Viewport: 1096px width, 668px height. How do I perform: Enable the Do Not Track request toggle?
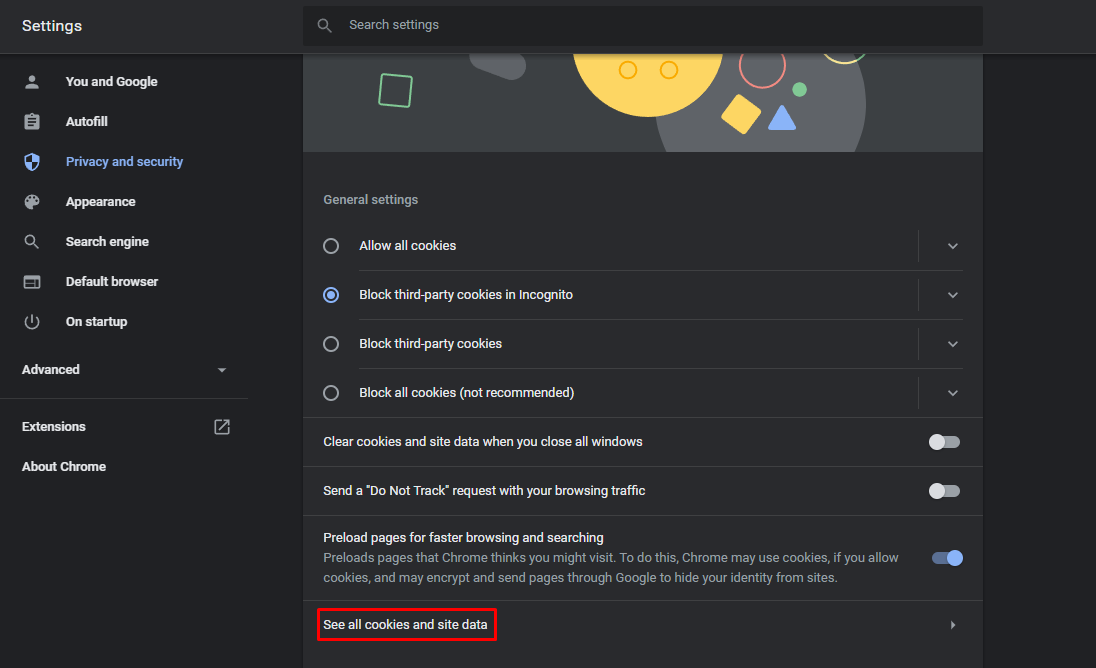click(943, 490)
